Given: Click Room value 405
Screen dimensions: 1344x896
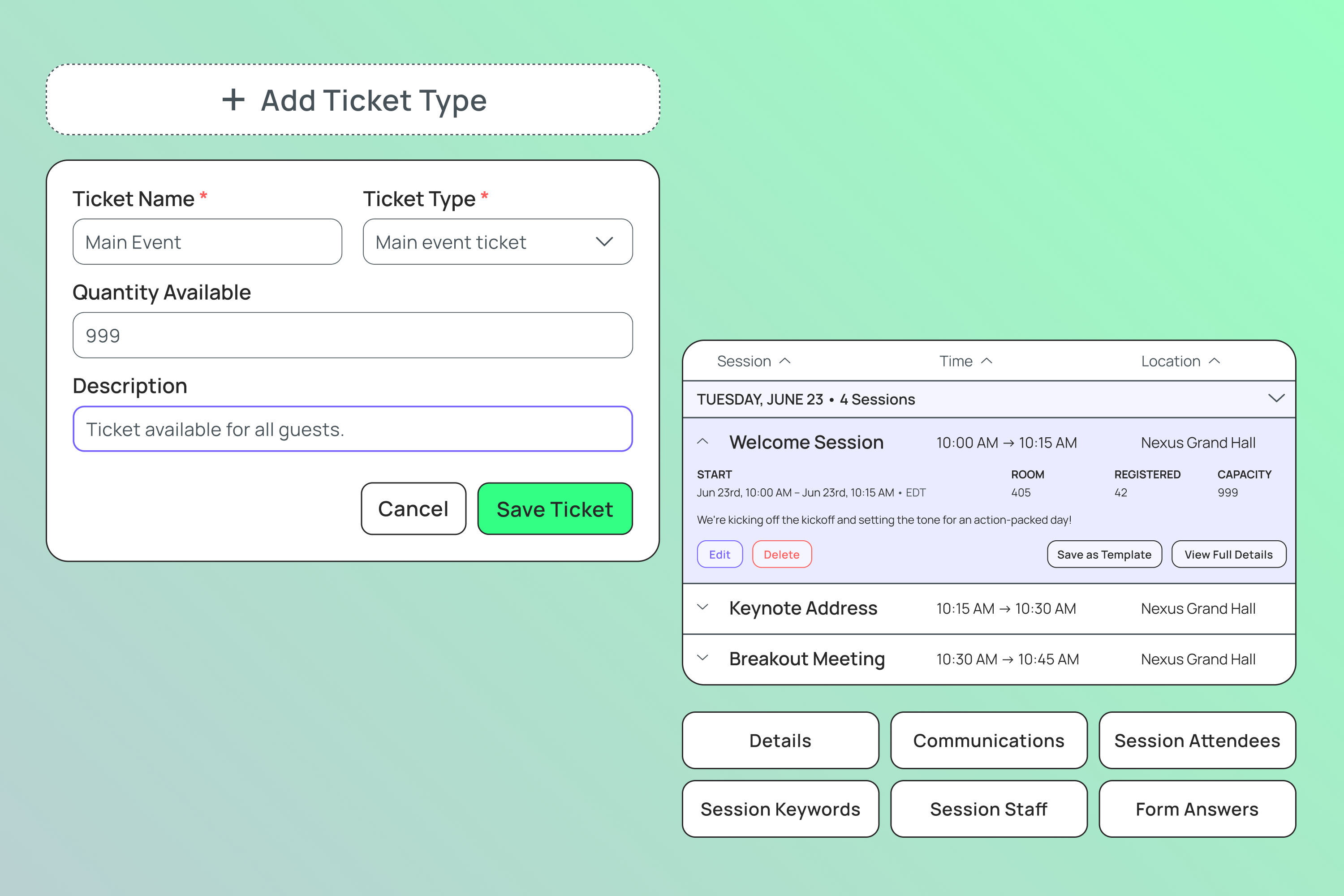Looking at the screenshot, I should click(1021, 492).
